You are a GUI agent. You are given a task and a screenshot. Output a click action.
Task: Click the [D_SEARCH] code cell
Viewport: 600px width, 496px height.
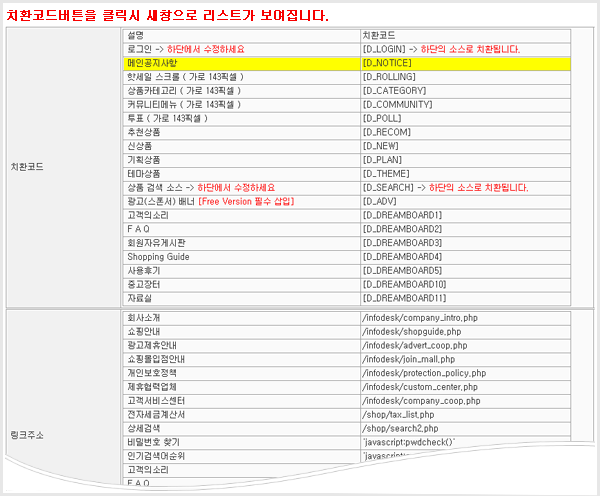[x=388, y=187]
